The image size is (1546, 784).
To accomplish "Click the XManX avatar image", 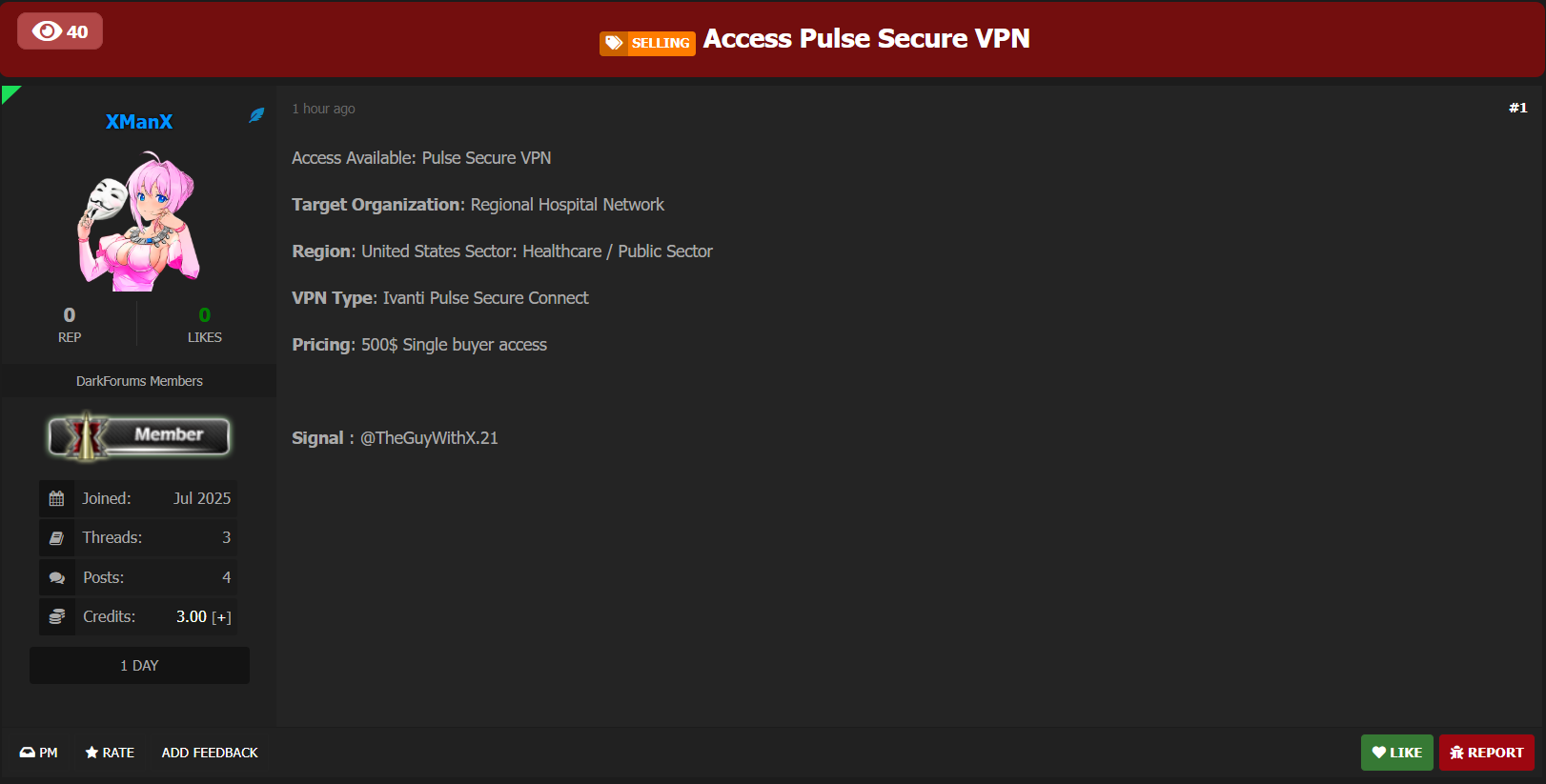I will (x=139, y=222).
